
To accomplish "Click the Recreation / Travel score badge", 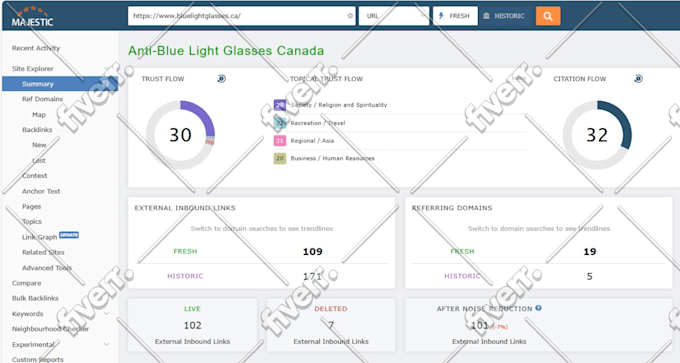I will pos(280,123).
